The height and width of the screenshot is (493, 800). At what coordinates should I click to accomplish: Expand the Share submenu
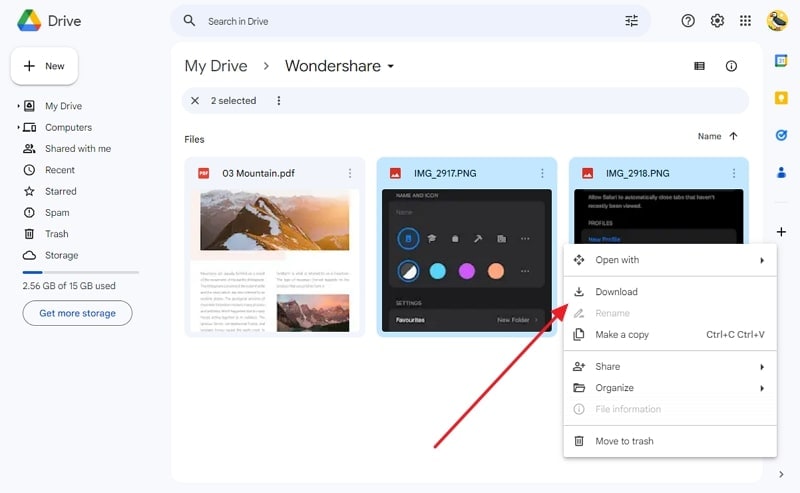(670, 366)
